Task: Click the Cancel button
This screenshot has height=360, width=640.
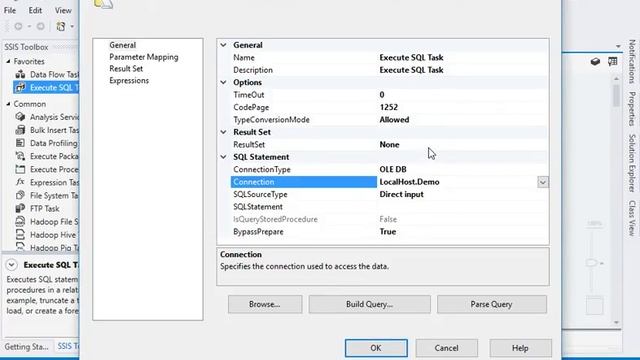Action: [x=447, y=348]
